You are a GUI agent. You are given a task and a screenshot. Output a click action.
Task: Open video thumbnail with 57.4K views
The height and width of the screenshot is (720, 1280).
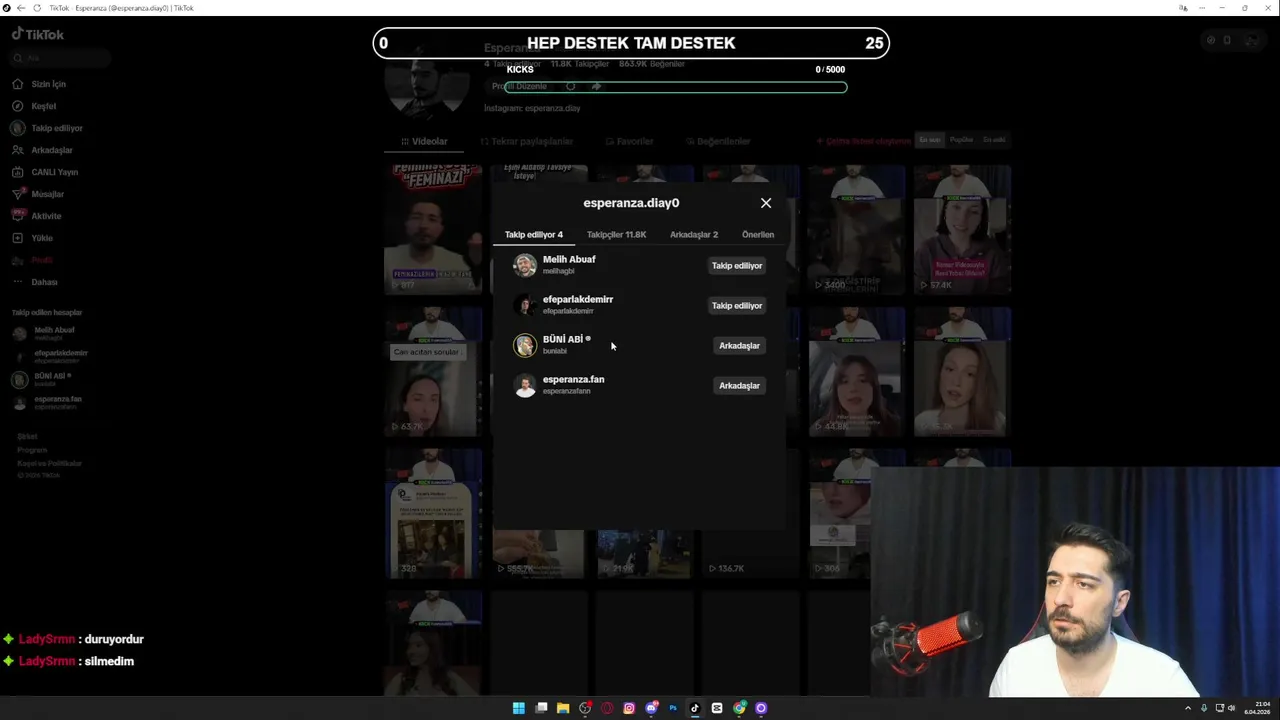(961, 229)
